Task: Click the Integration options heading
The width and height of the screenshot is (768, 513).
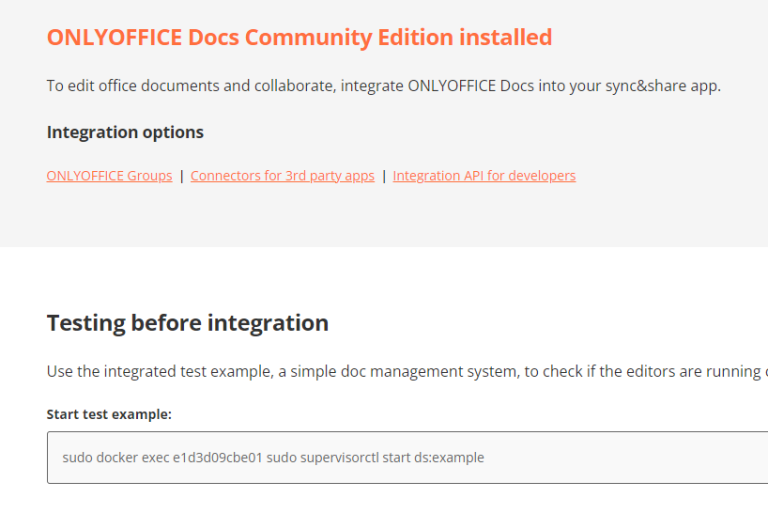Action: click(125, 132)
